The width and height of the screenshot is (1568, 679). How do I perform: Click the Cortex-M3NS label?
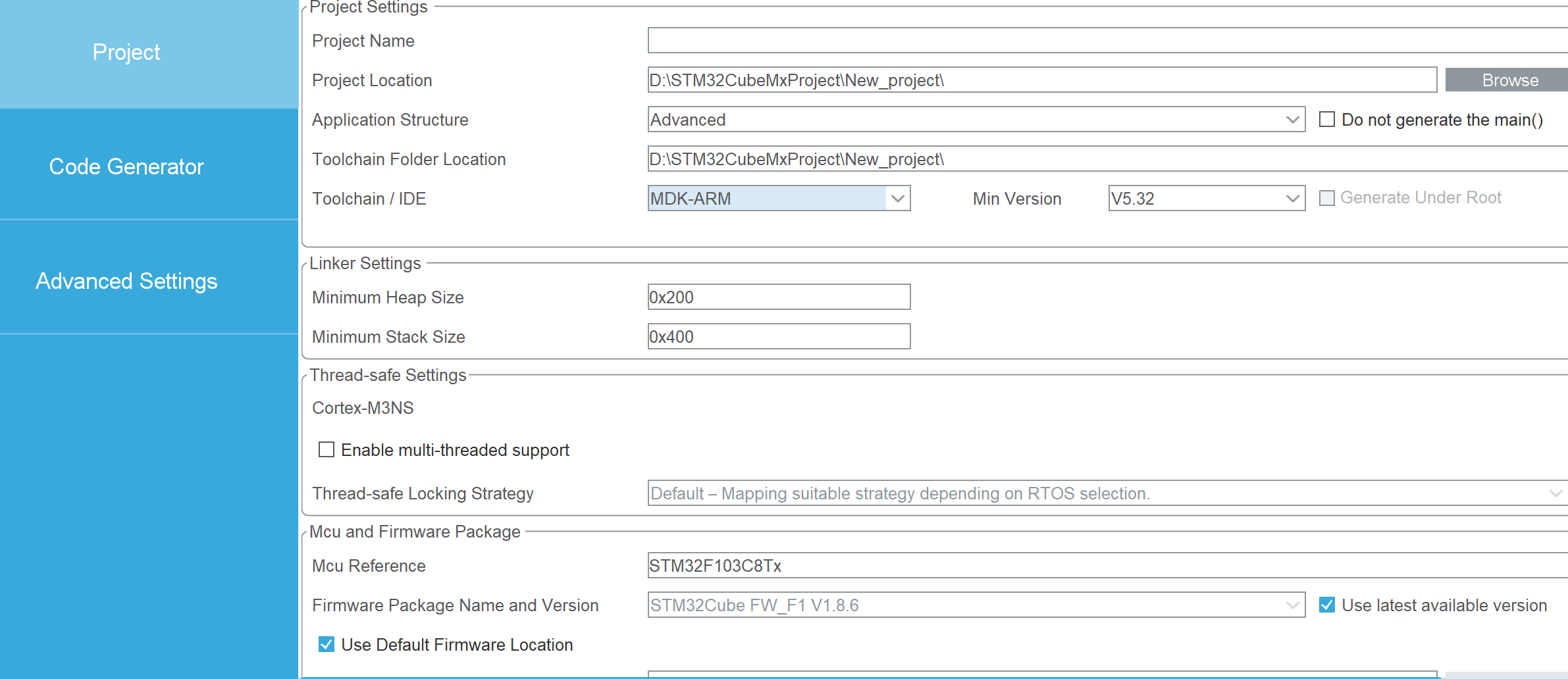(x=363, y=408)
